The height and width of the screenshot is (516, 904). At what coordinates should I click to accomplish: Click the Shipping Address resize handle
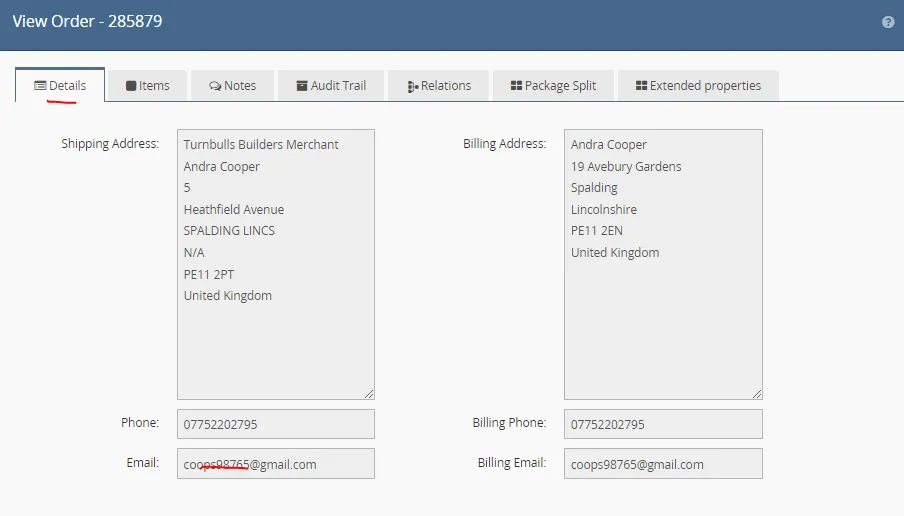(369, 394)
